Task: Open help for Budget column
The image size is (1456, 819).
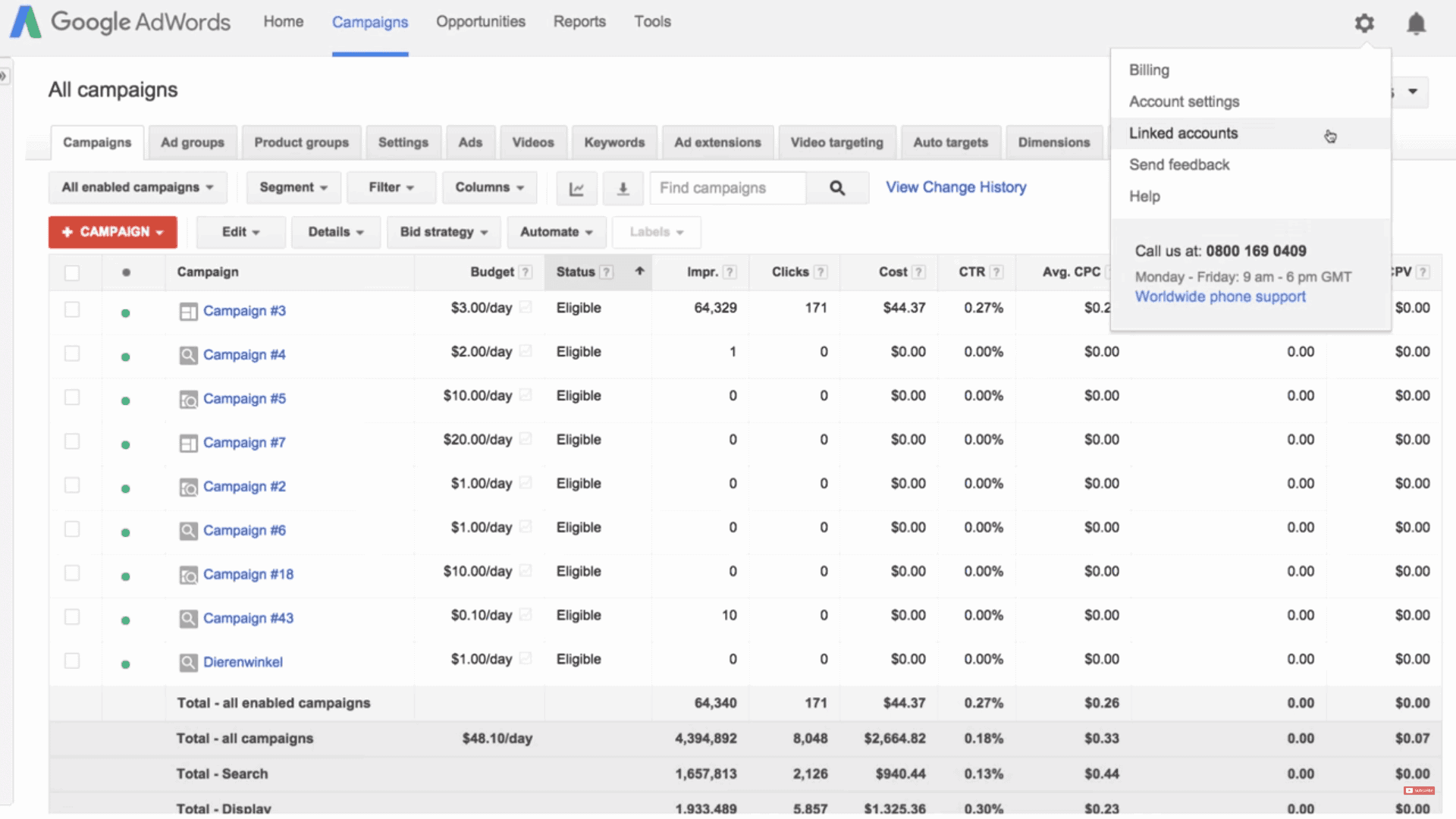Action: (525, 272)
